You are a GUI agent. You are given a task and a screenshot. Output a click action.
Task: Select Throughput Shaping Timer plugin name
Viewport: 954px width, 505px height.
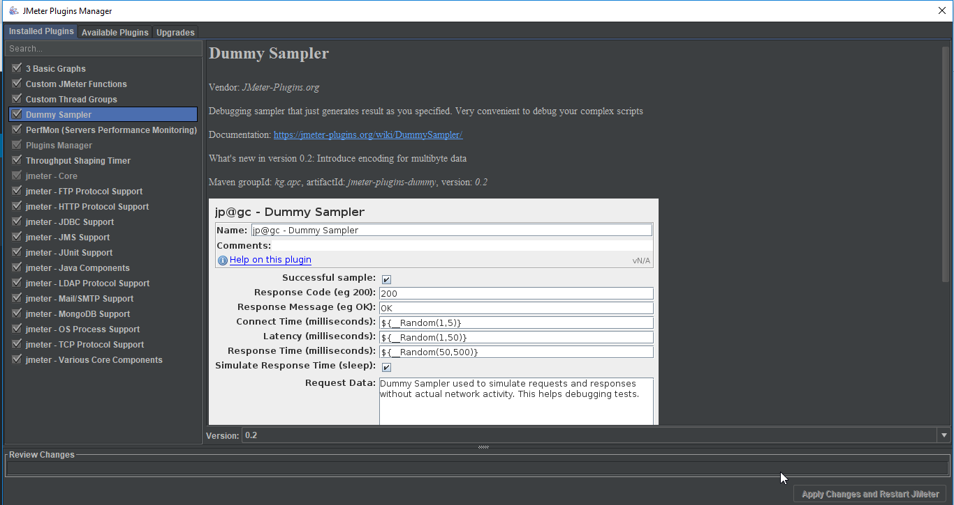coord(78,161)
